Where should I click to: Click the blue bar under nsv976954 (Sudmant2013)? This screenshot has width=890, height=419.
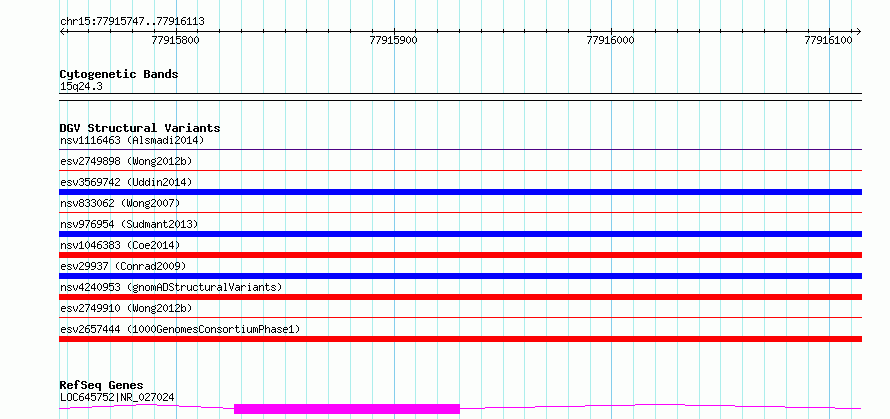pos(460,234)
